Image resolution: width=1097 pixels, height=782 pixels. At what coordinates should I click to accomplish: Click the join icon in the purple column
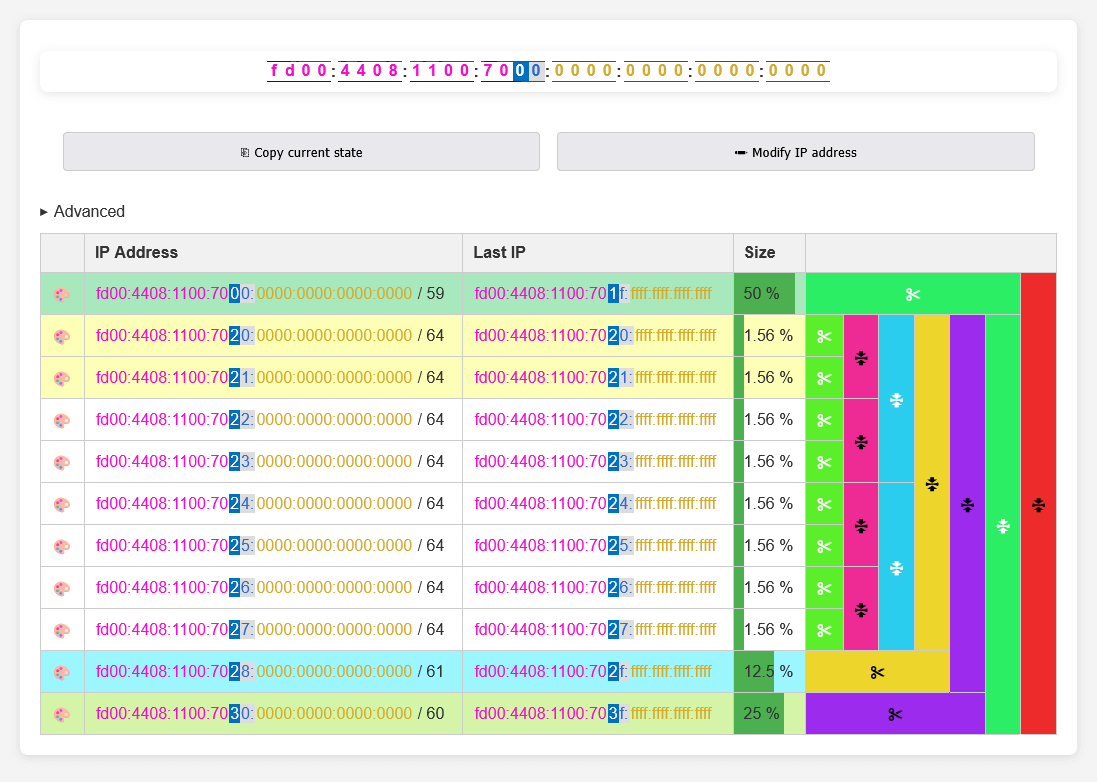coord(967,505)
